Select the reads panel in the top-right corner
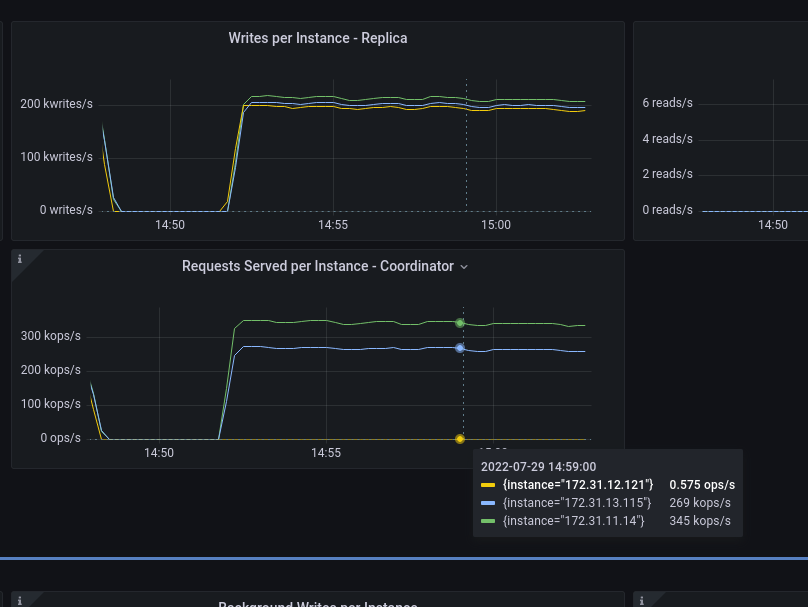 [720, 130]
